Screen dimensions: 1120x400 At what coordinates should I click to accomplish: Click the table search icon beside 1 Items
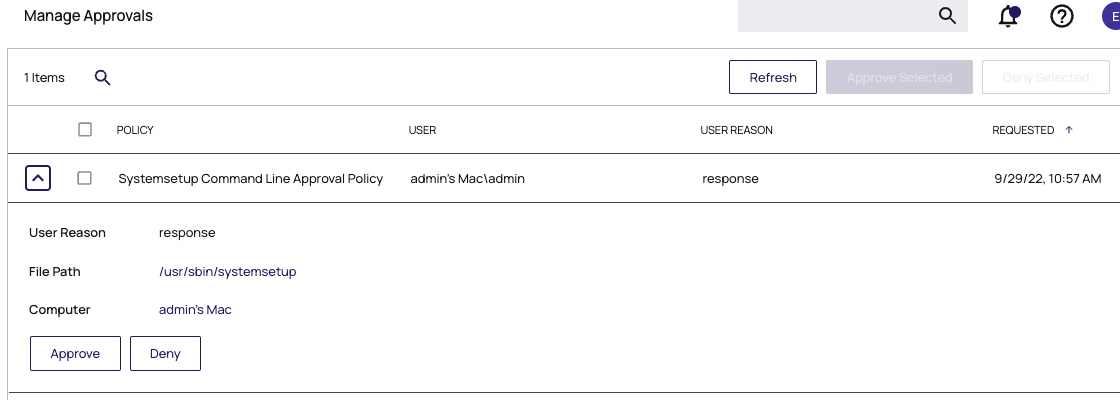pos(102,77)
